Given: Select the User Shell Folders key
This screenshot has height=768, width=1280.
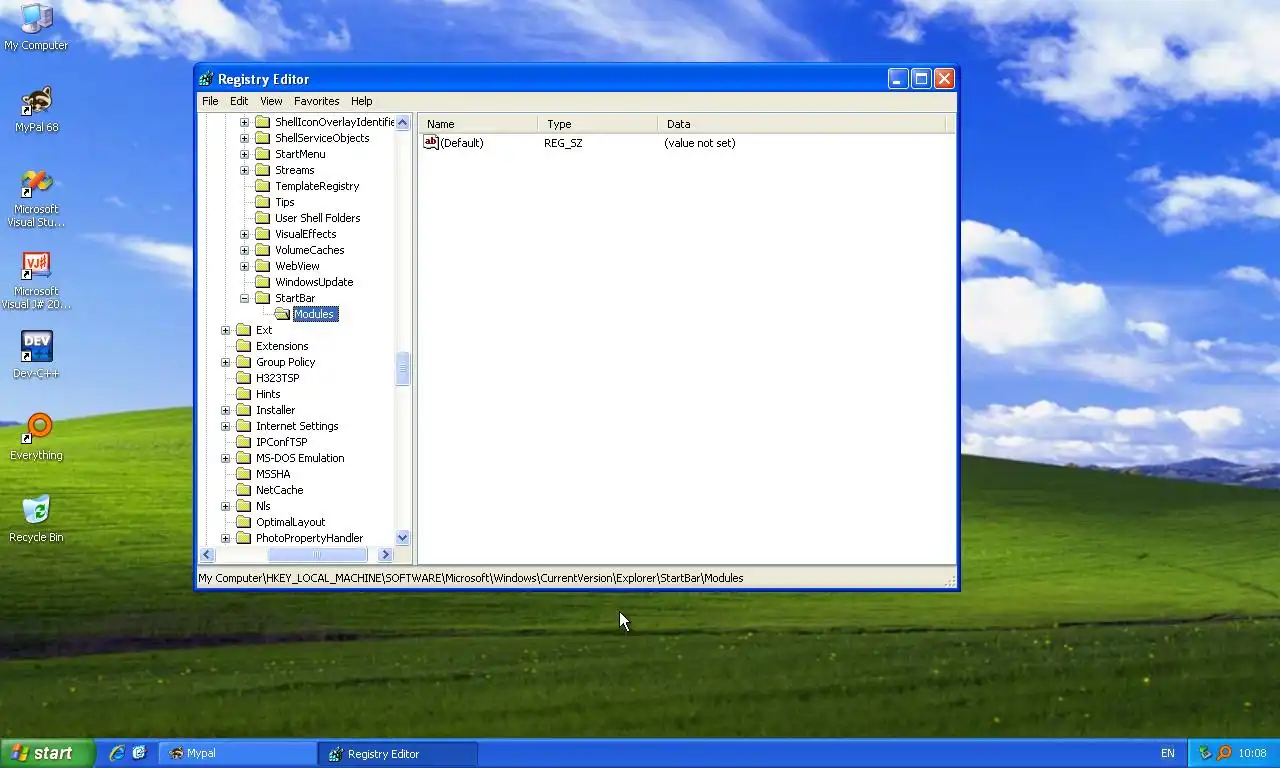Looking at the screenshot, I should [317, 218].
